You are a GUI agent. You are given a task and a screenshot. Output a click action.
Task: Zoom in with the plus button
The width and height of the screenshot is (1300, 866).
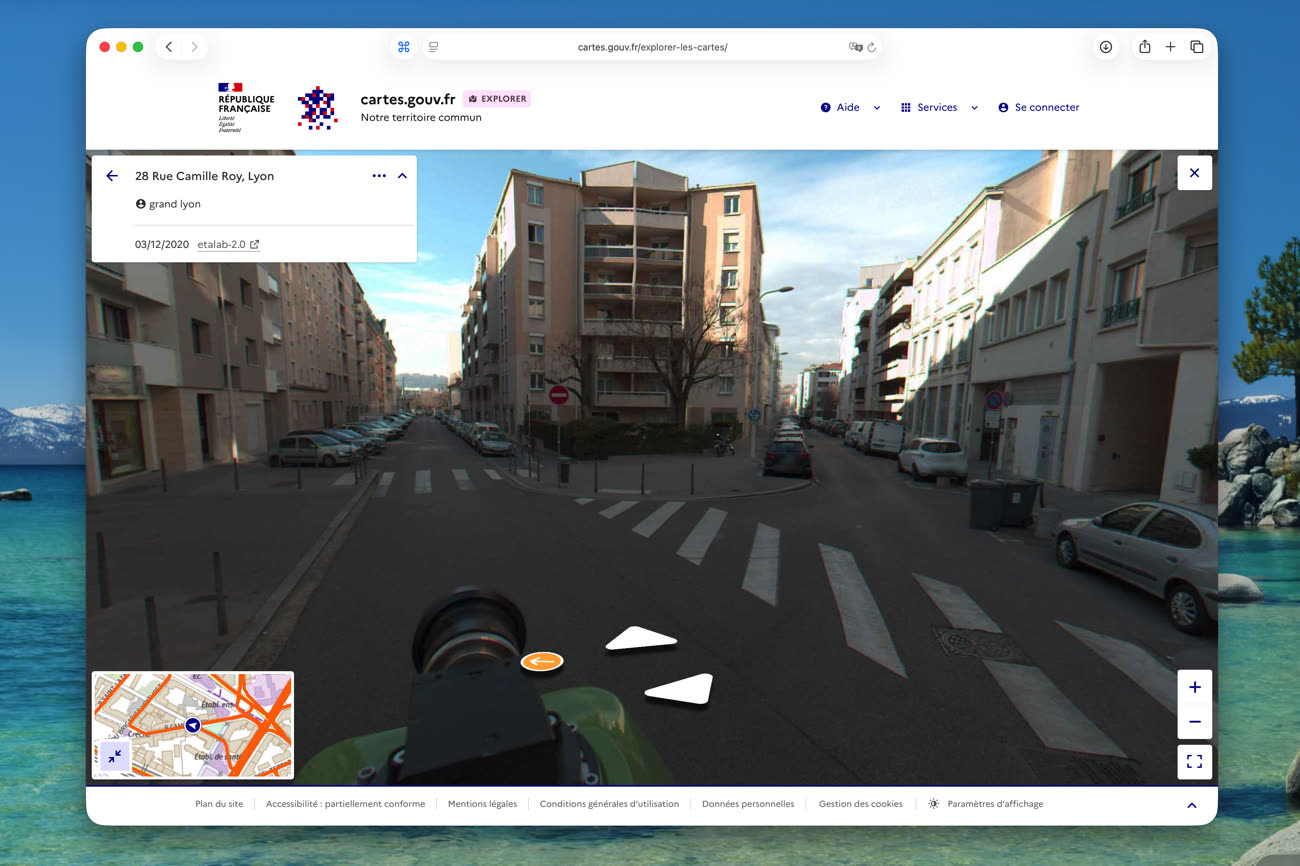(1194, 687)
